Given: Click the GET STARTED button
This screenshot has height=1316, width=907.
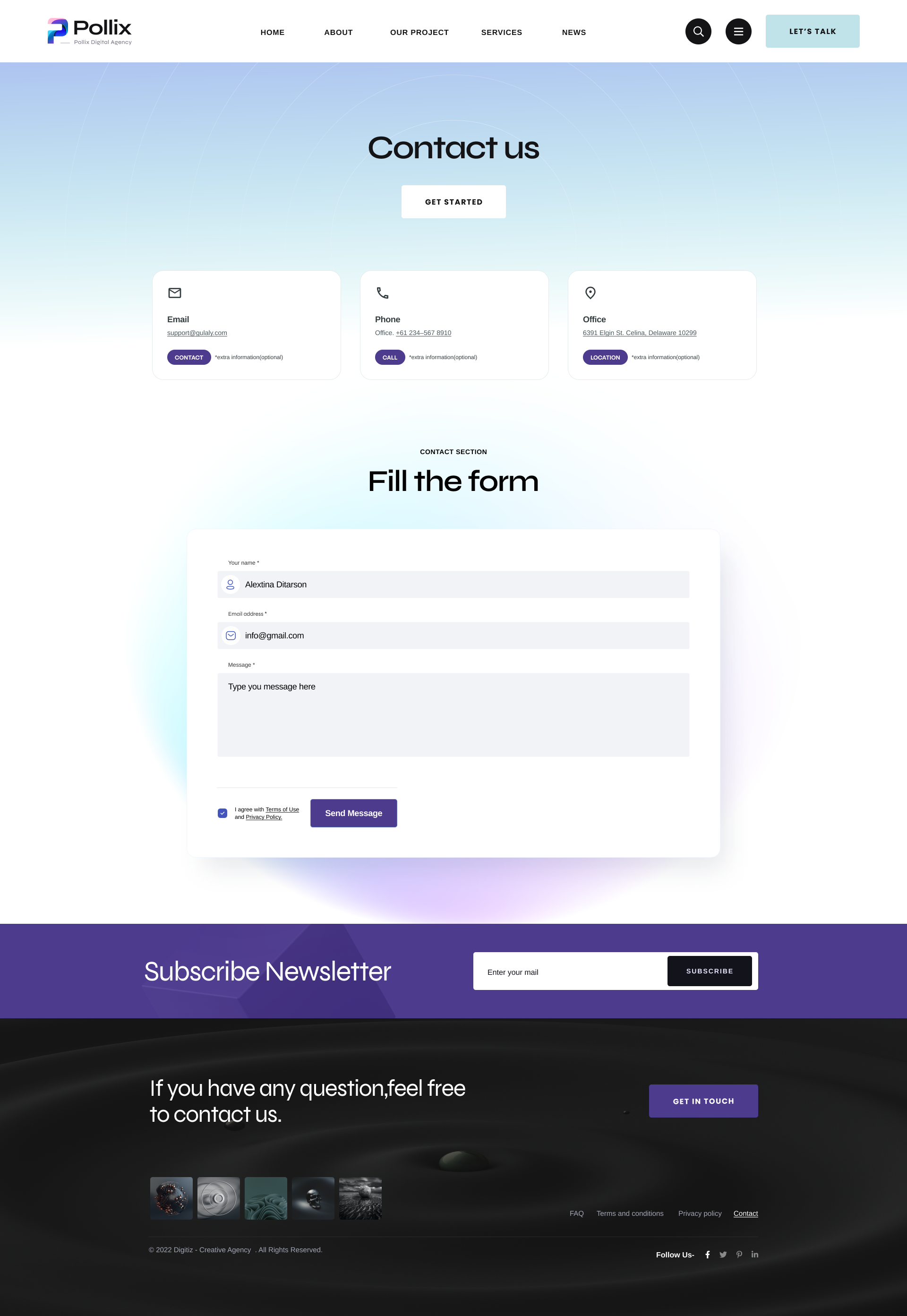Looking at the screenshot, I should click(x=453, y=202).
